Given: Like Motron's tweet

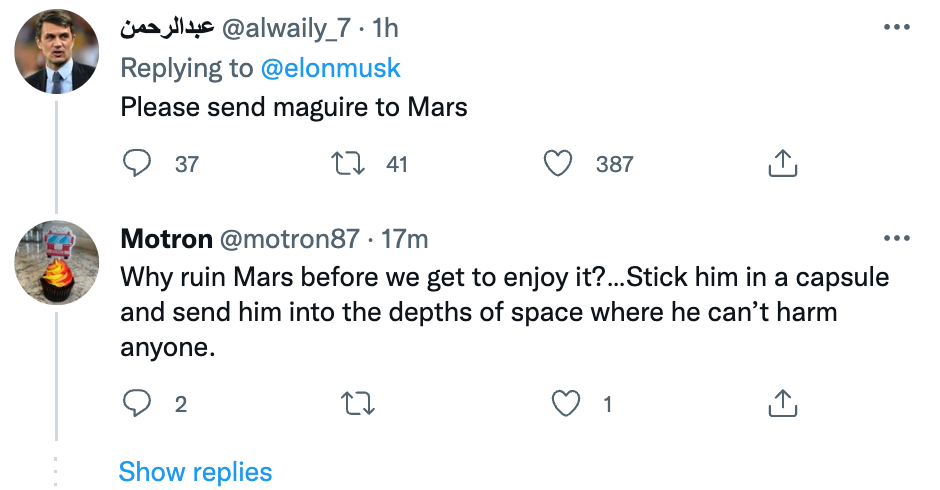Looking at the screenshot, I should [x=567, y=404].
